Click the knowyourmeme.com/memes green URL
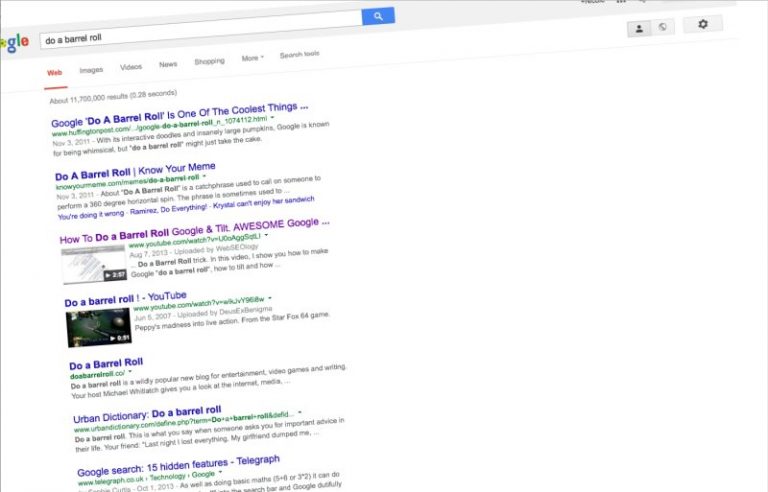 (x=127, y=182)
